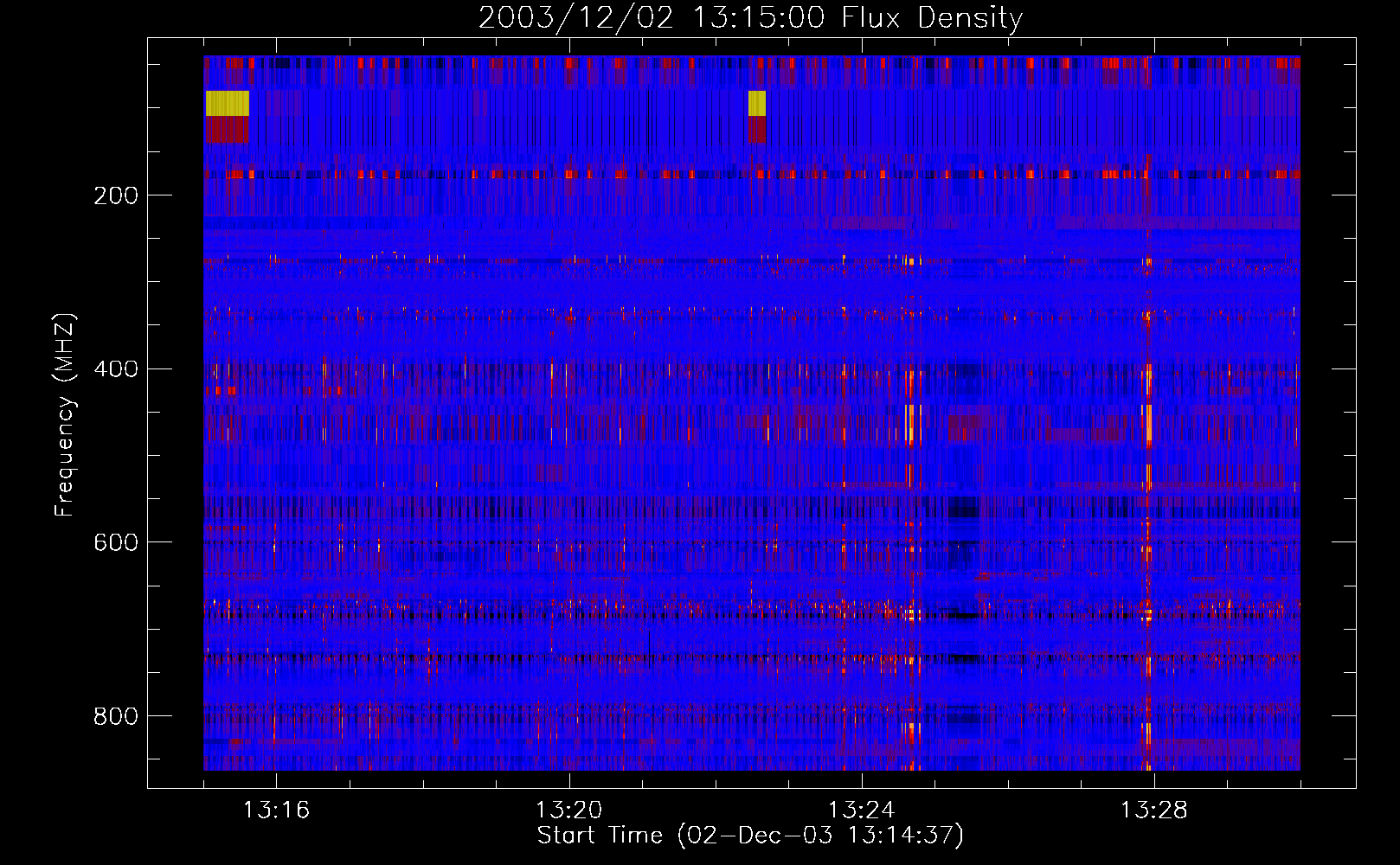Click the plot title '2003/12/02 13:15:00 Flux Density'

tap(750, 17)
